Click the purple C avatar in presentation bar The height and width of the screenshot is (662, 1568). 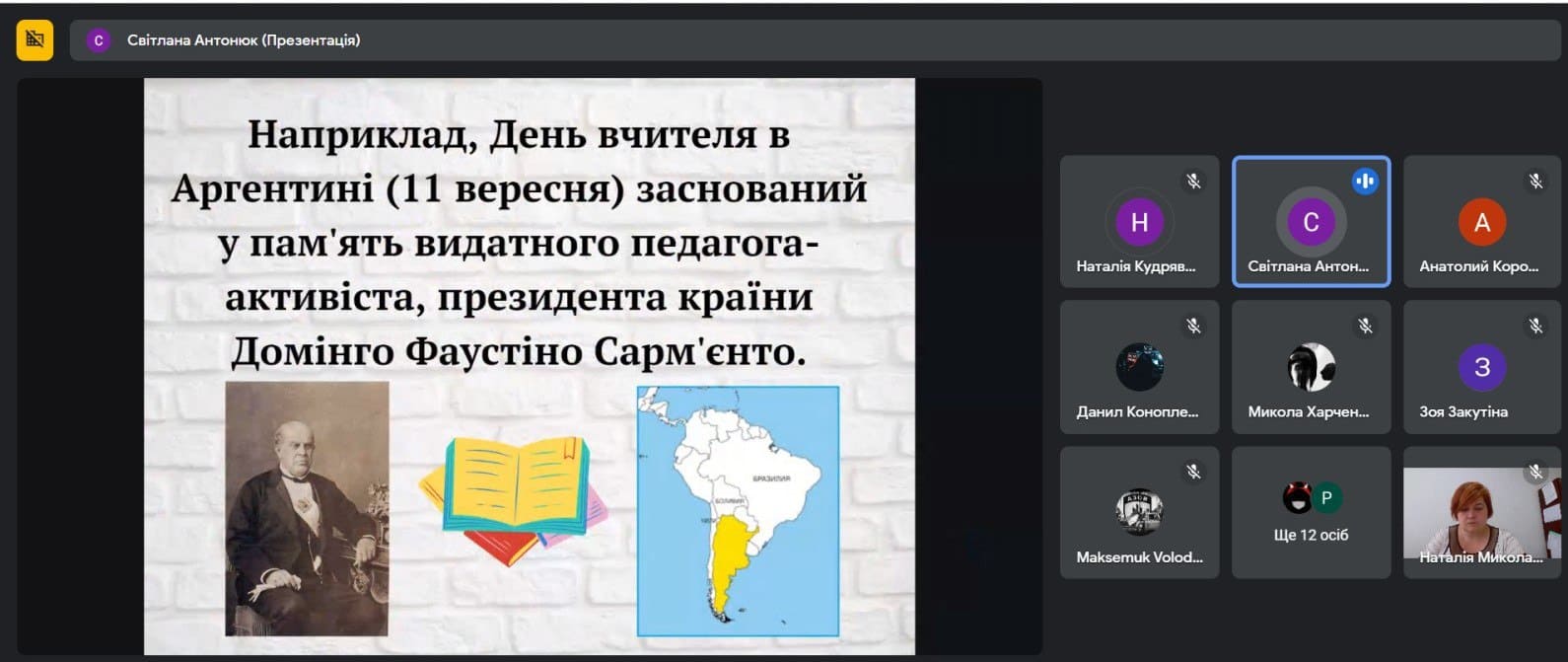[98, 40]
